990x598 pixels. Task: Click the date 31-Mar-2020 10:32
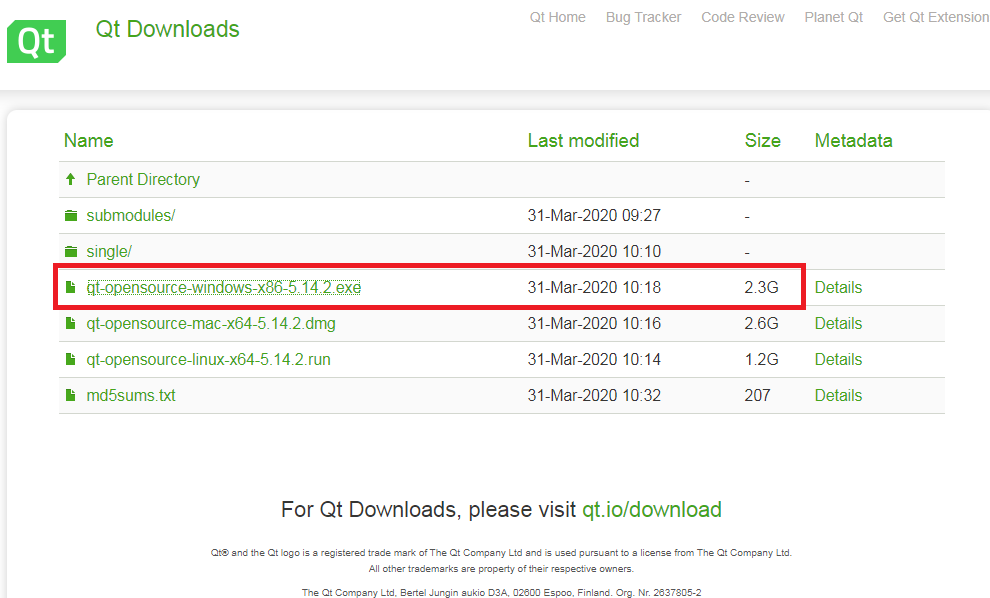coord(594,395)
